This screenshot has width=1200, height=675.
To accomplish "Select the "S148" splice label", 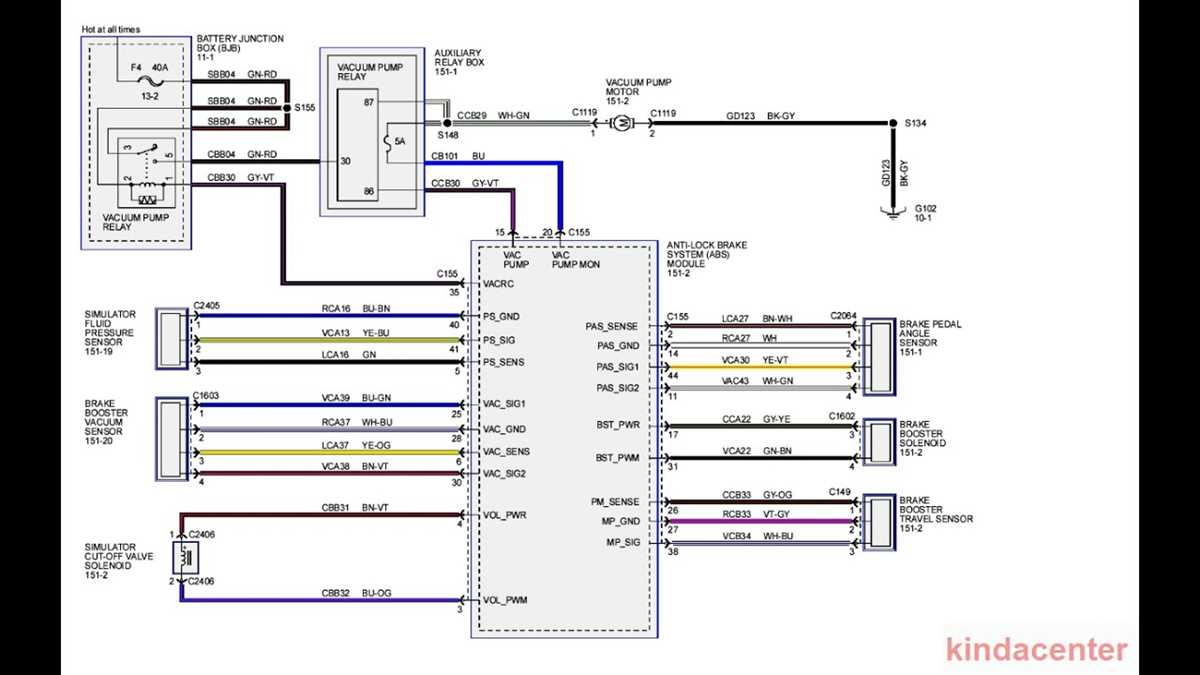I will coord(446,133).
